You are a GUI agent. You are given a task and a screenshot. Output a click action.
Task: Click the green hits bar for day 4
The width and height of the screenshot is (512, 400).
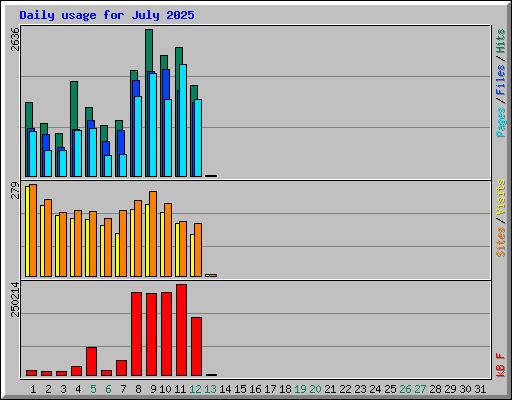(x=74, y=105)
